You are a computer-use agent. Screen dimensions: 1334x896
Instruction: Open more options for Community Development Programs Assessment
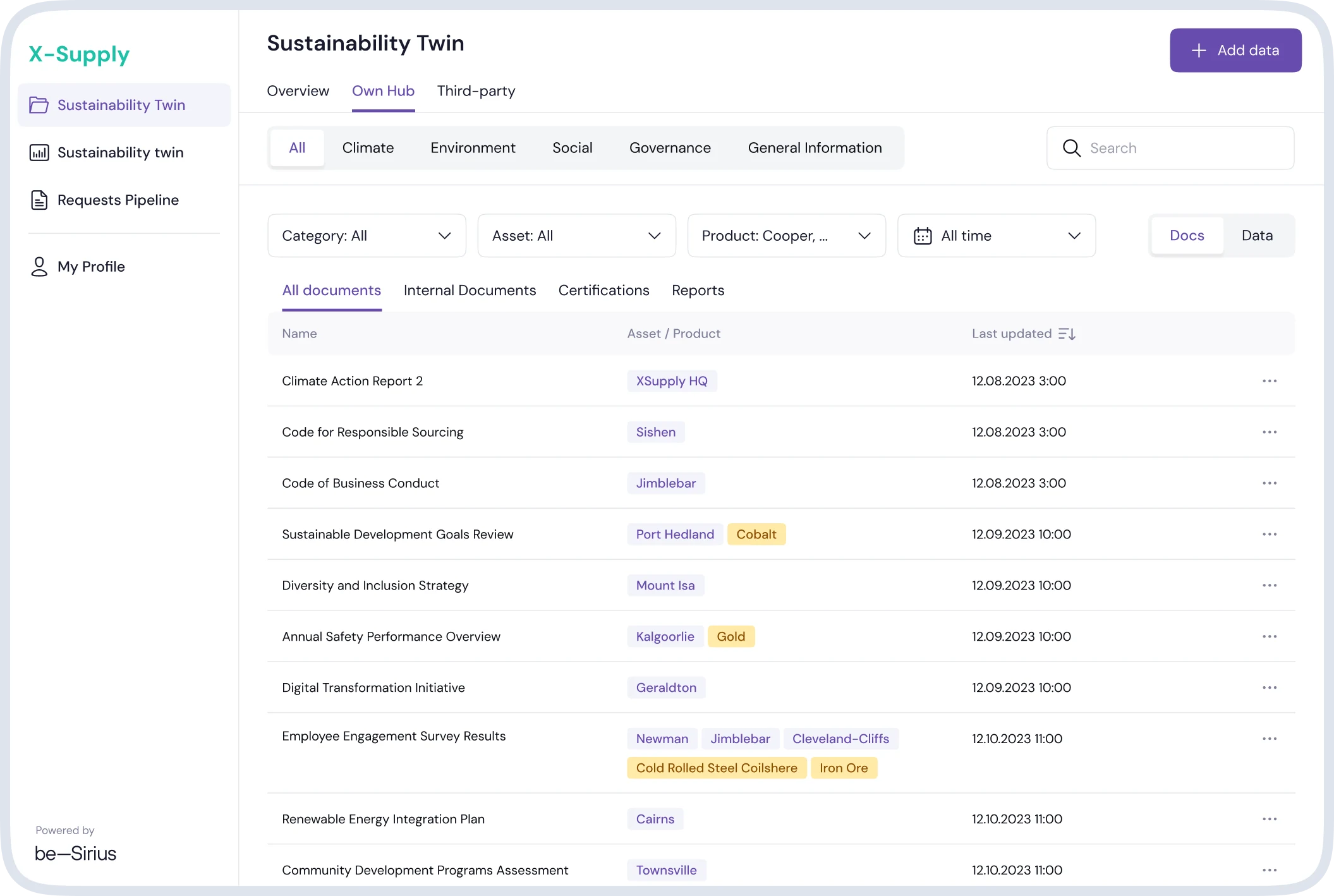pos(1270,870)
